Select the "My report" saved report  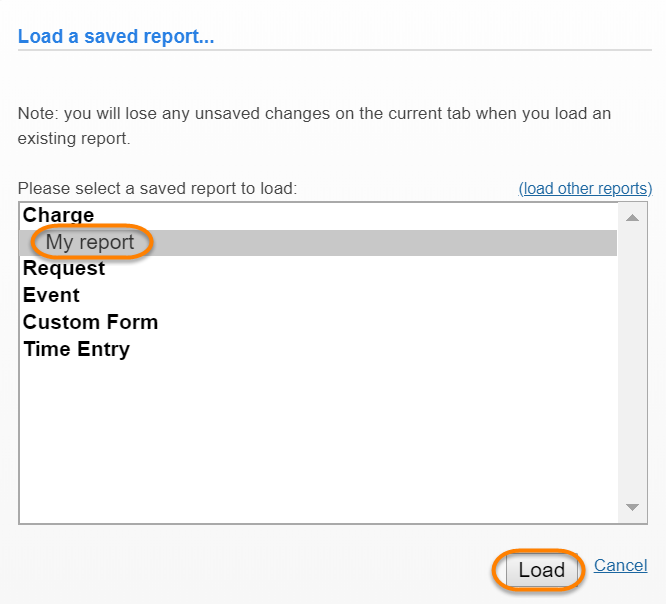(90, 242)
